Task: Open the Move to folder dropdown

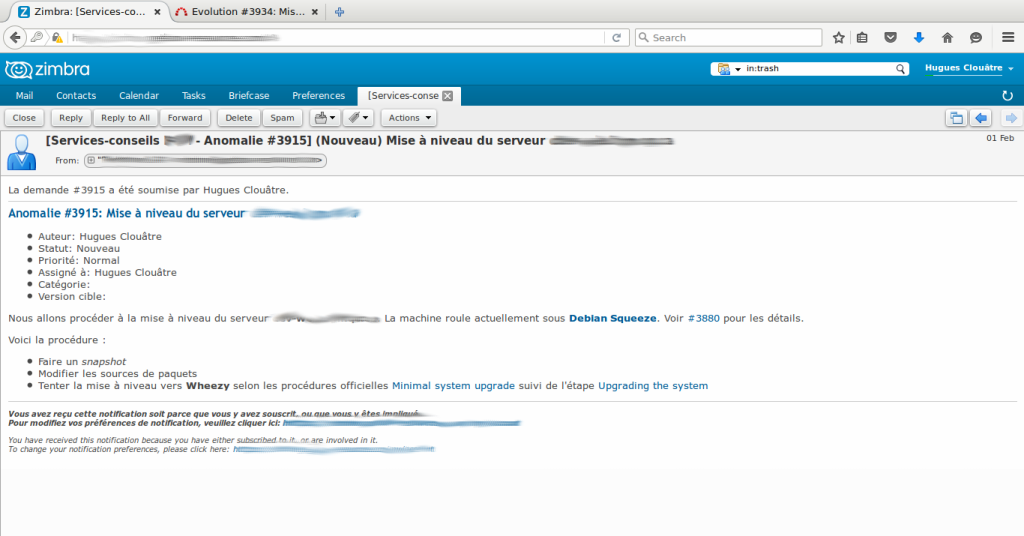Action: point(325,118)
